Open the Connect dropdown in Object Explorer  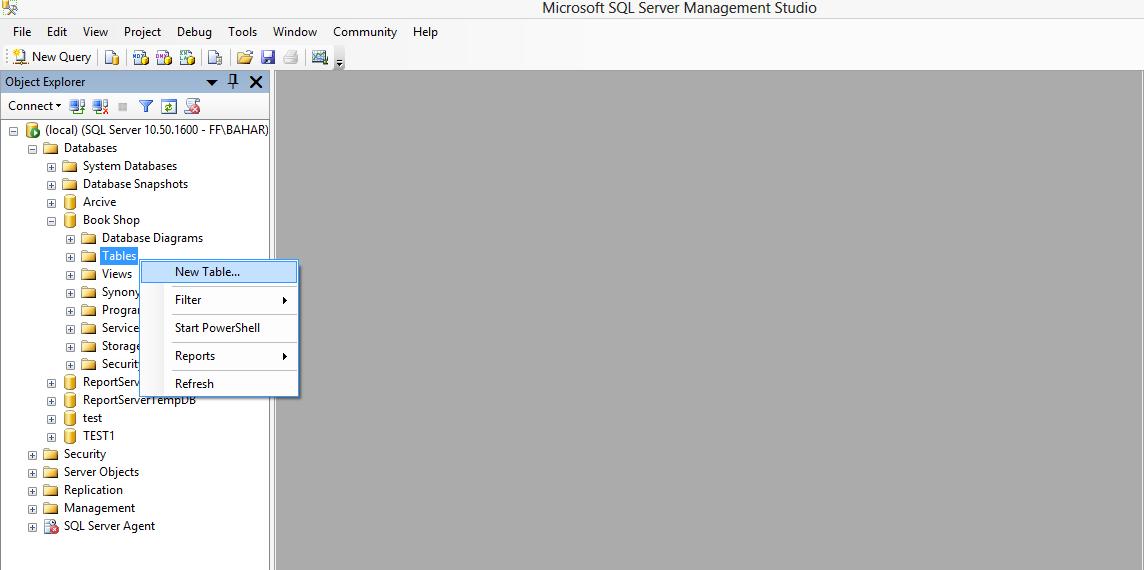pos(35,106)
